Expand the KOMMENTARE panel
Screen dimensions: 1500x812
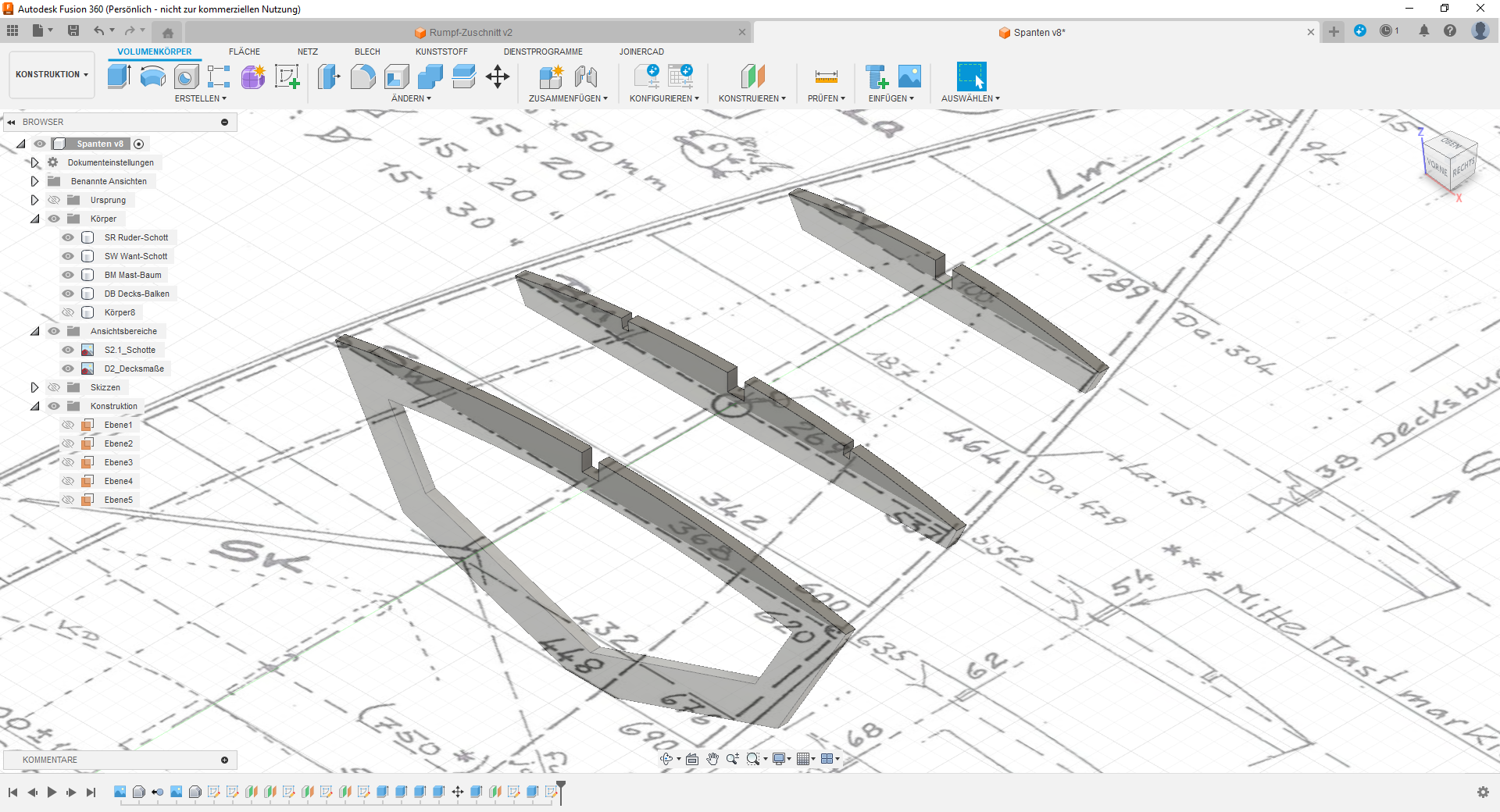[x=225, y=760]
